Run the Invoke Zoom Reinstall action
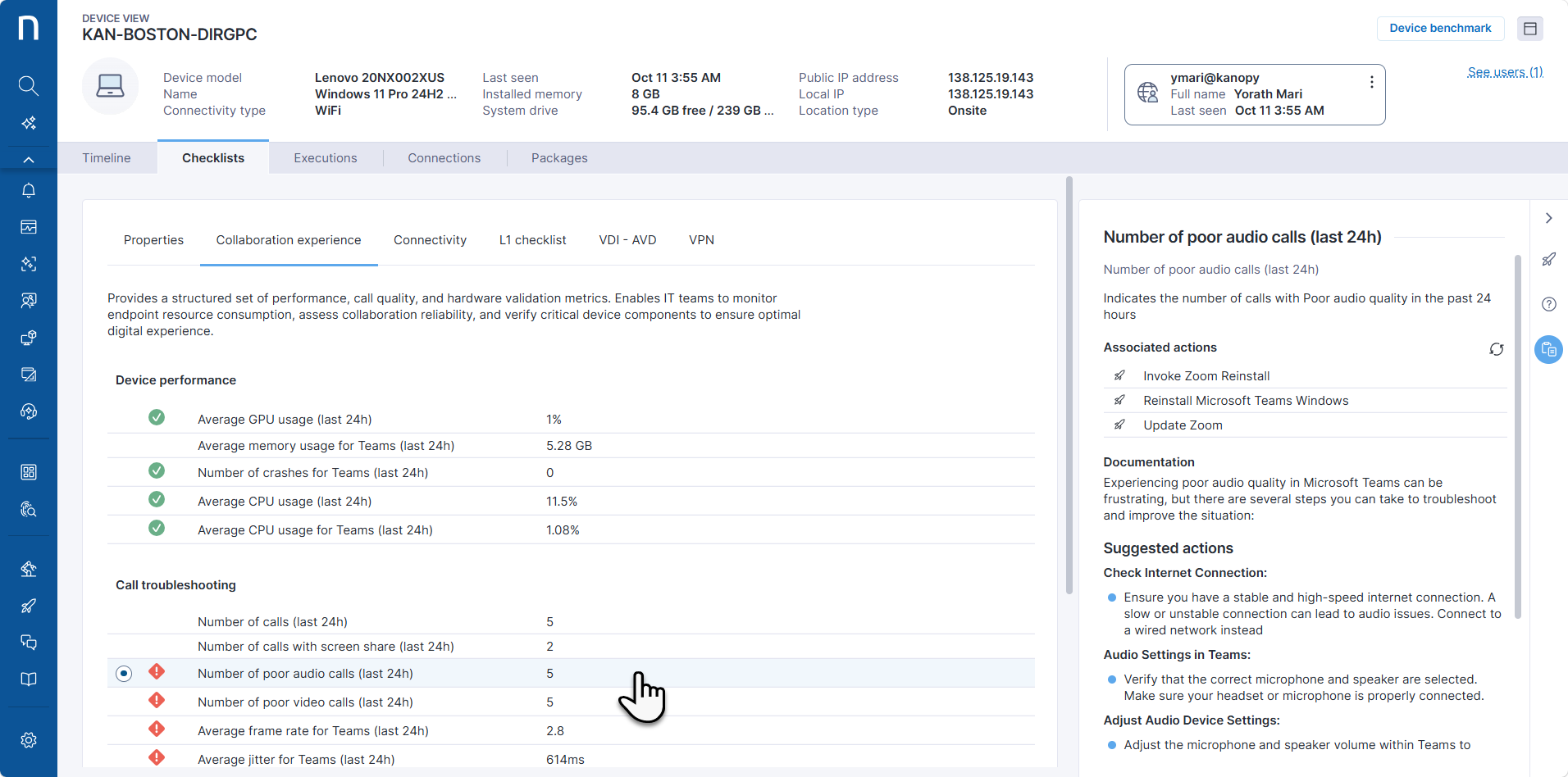Image resolution: width=1568 pixels, height=777 pixels. 1305,376
